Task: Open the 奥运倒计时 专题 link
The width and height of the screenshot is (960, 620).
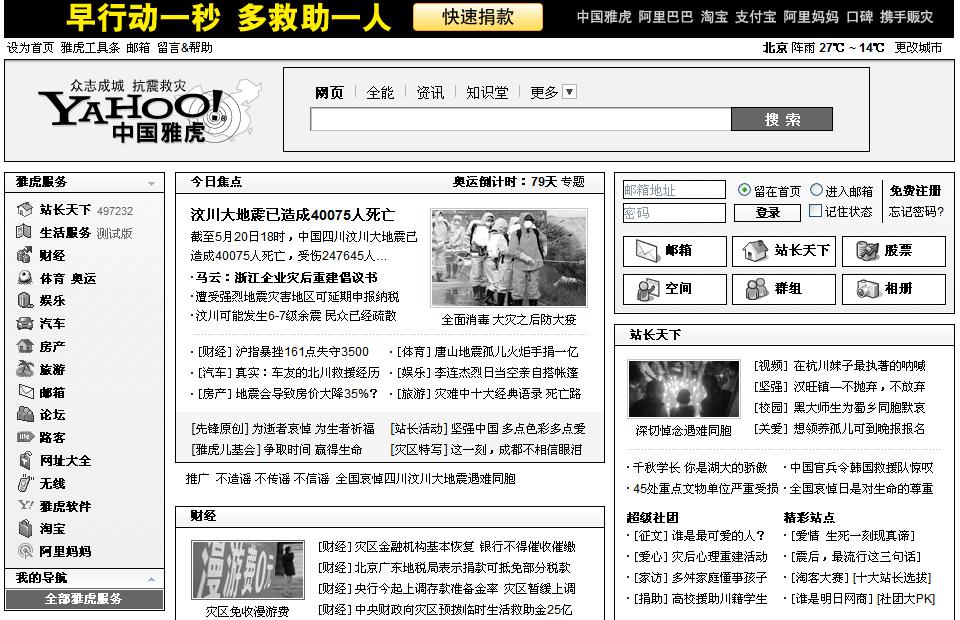Action: click(x=519, y=182)
